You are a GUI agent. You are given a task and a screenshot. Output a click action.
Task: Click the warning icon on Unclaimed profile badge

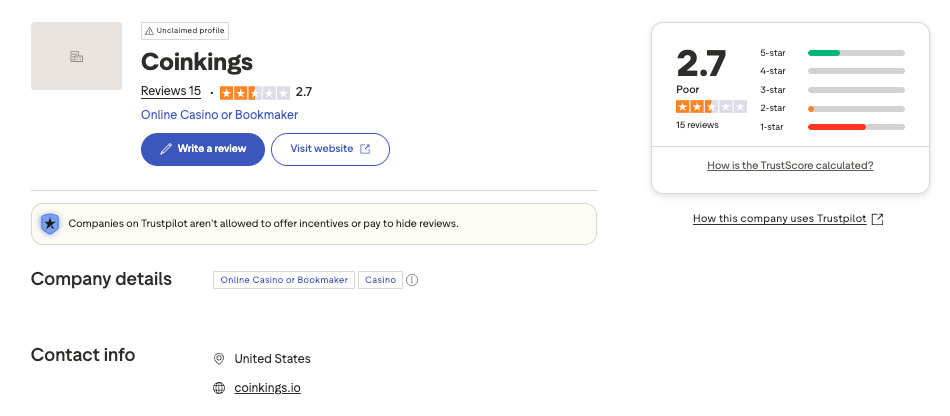[x=149, y=31]
